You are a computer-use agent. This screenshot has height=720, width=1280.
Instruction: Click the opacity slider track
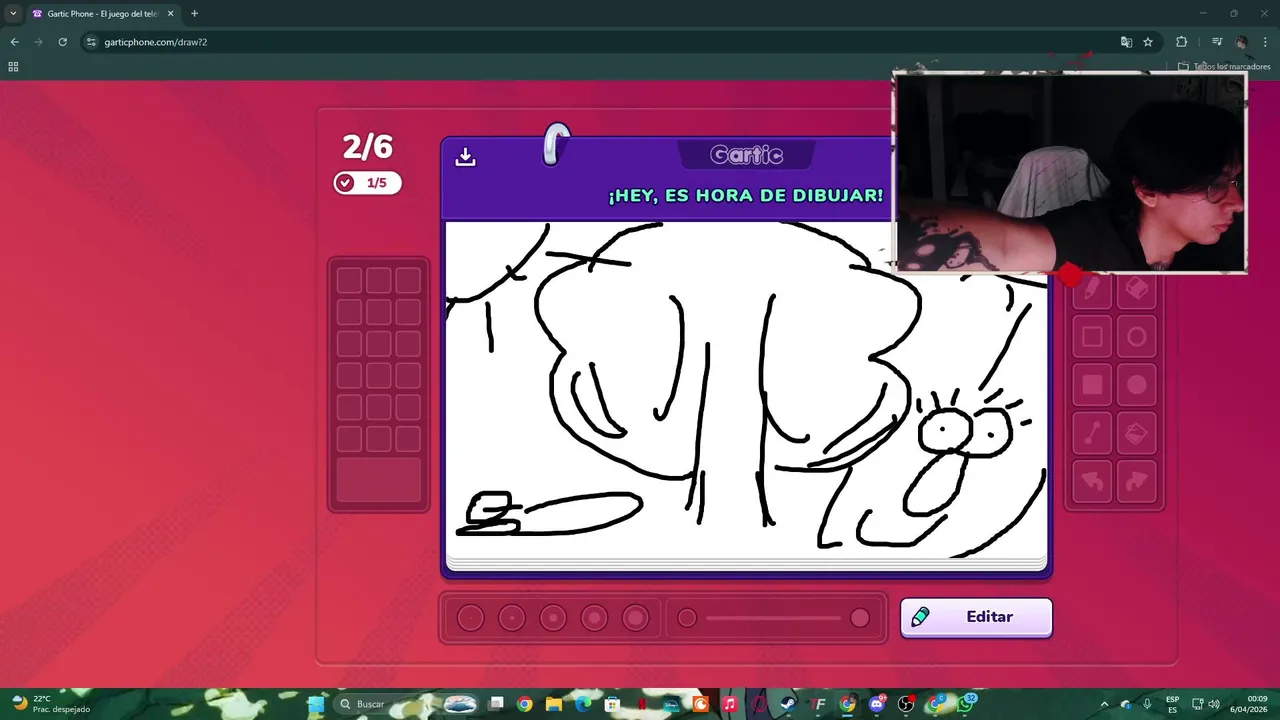coord(773,618)
